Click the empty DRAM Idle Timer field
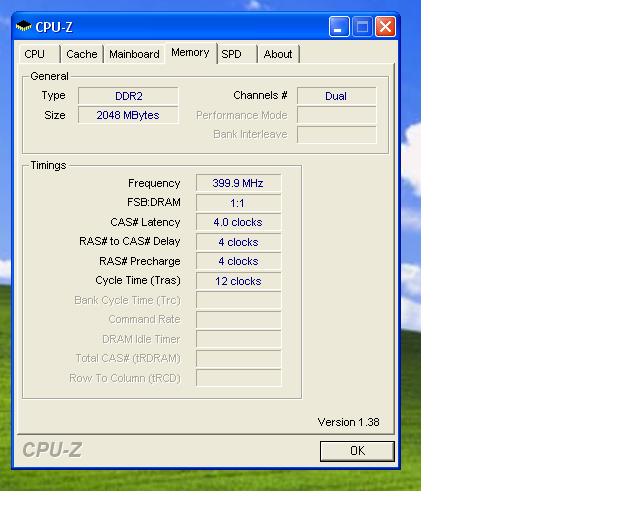Screen dimensions: 640x512 pos(238,339)
